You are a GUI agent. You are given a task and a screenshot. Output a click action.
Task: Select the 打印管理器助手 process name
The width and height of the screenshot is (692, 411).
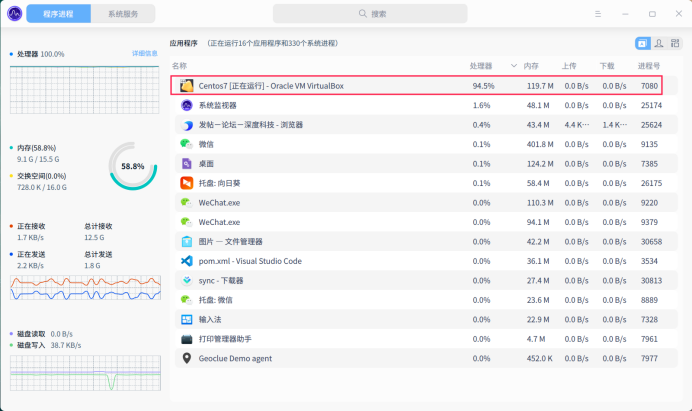[x=225, y=339]
